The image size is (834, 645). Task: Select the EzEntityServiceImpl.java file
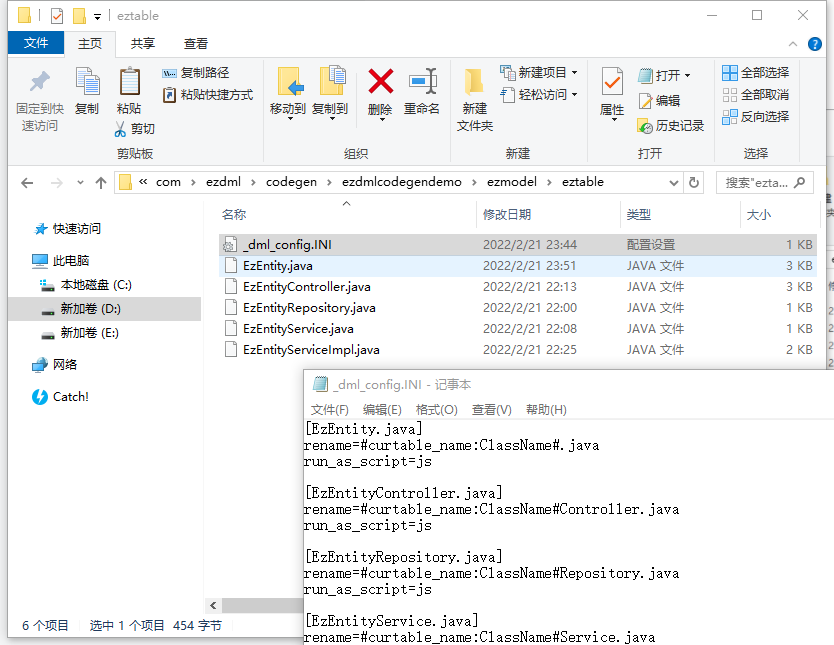tap(518, 350)
